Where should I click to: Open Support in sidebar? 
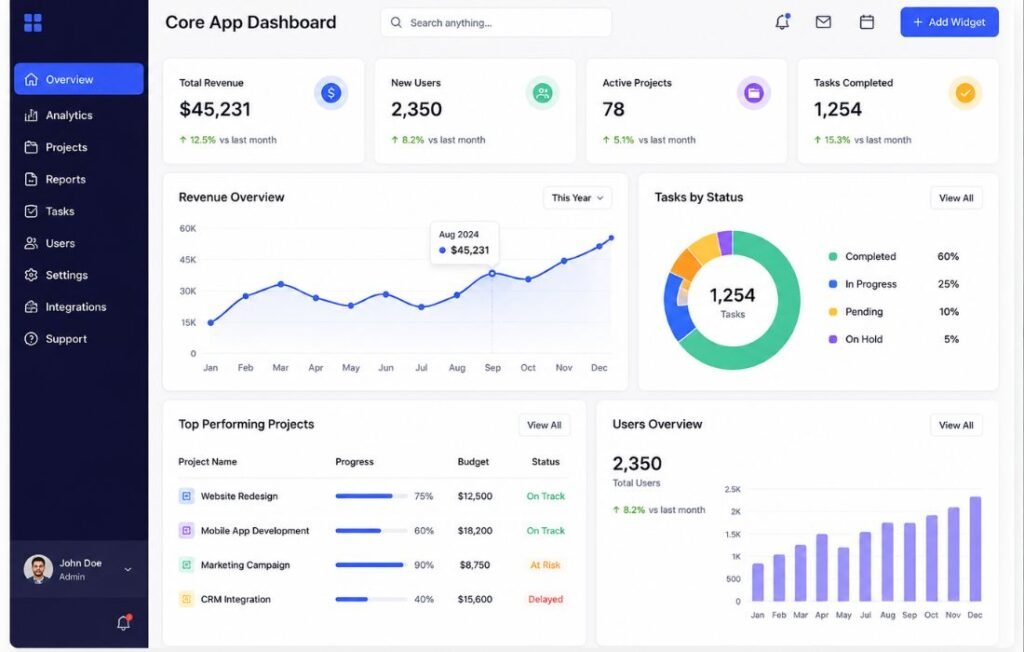[x=79, y=339]
